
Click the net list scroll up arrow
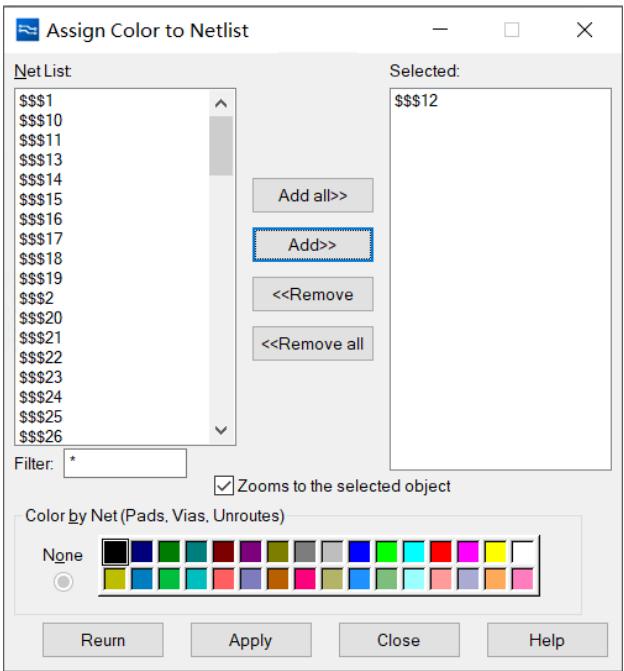(221, 103)
